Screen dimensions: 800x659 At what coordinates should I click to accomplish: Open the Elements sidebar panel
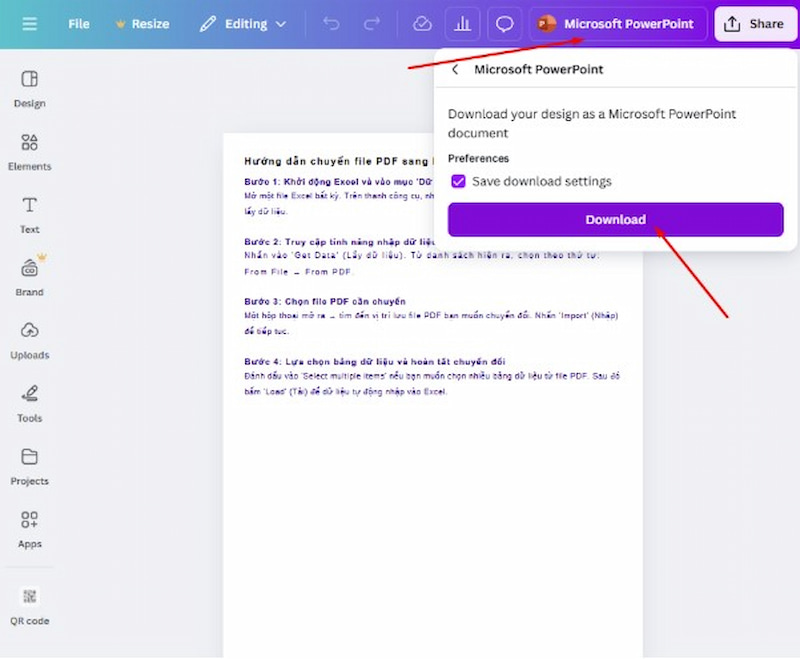click(30, 152)
